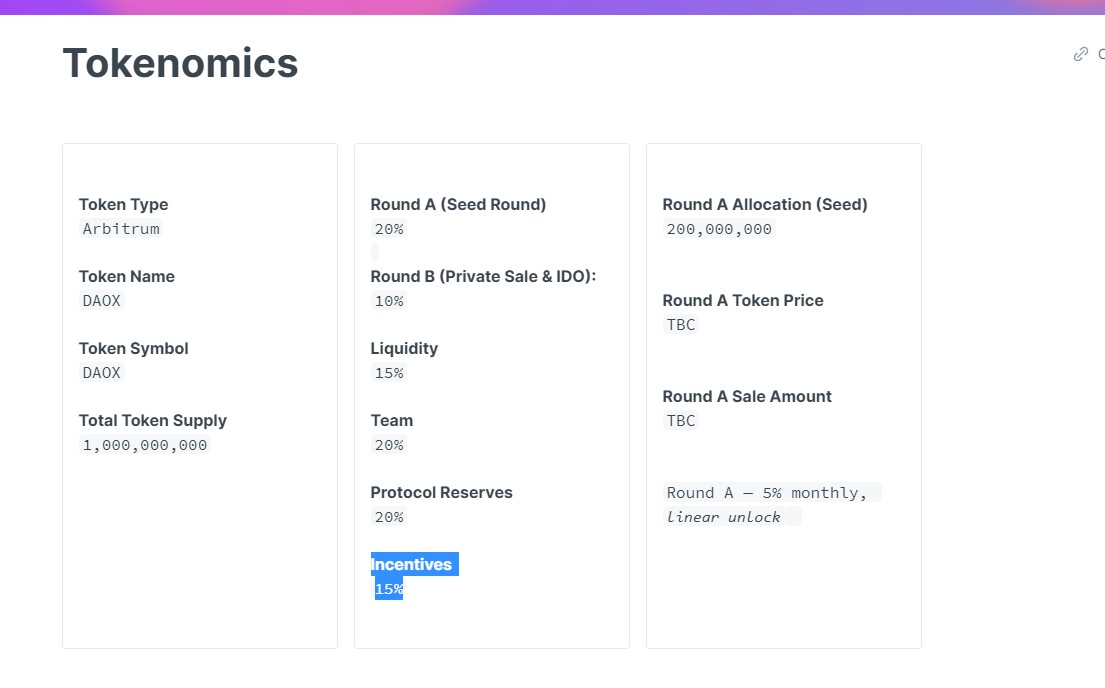Select the 20% value under Team
This screenshot has width=1105, height=688.
tap(389, 445)
